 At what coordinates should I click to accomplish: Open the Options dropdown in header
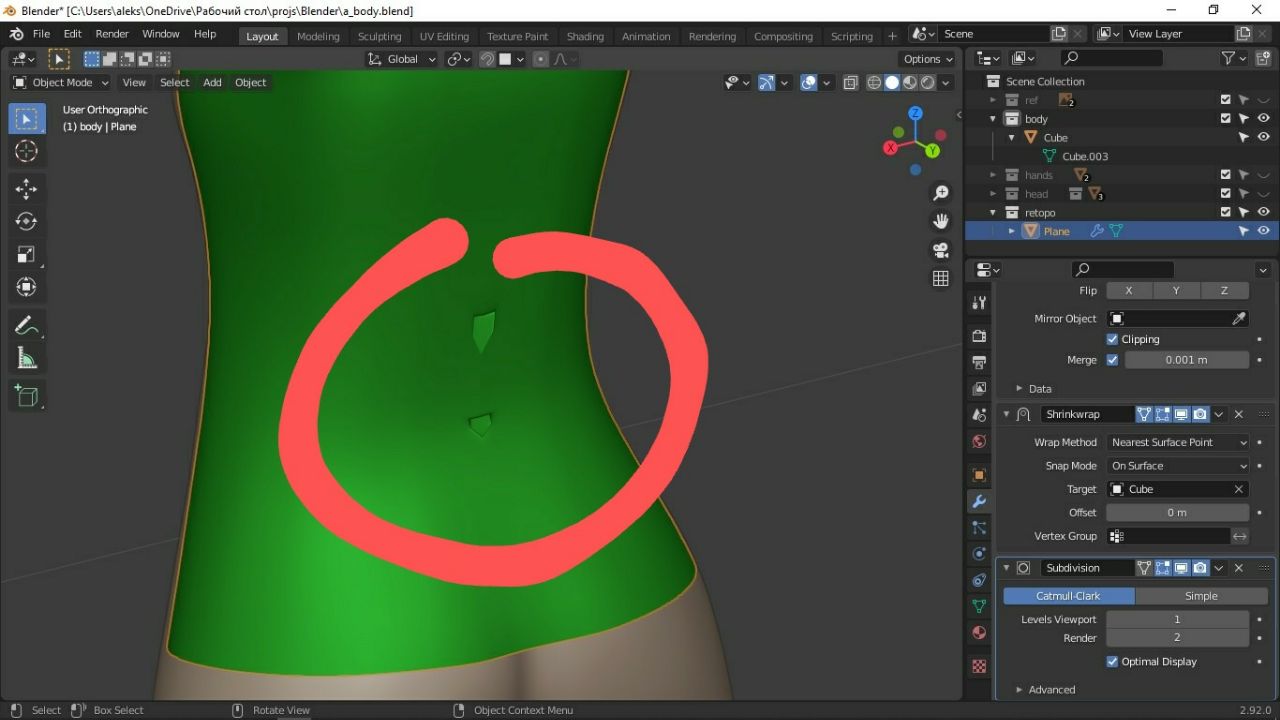point(928,59)
